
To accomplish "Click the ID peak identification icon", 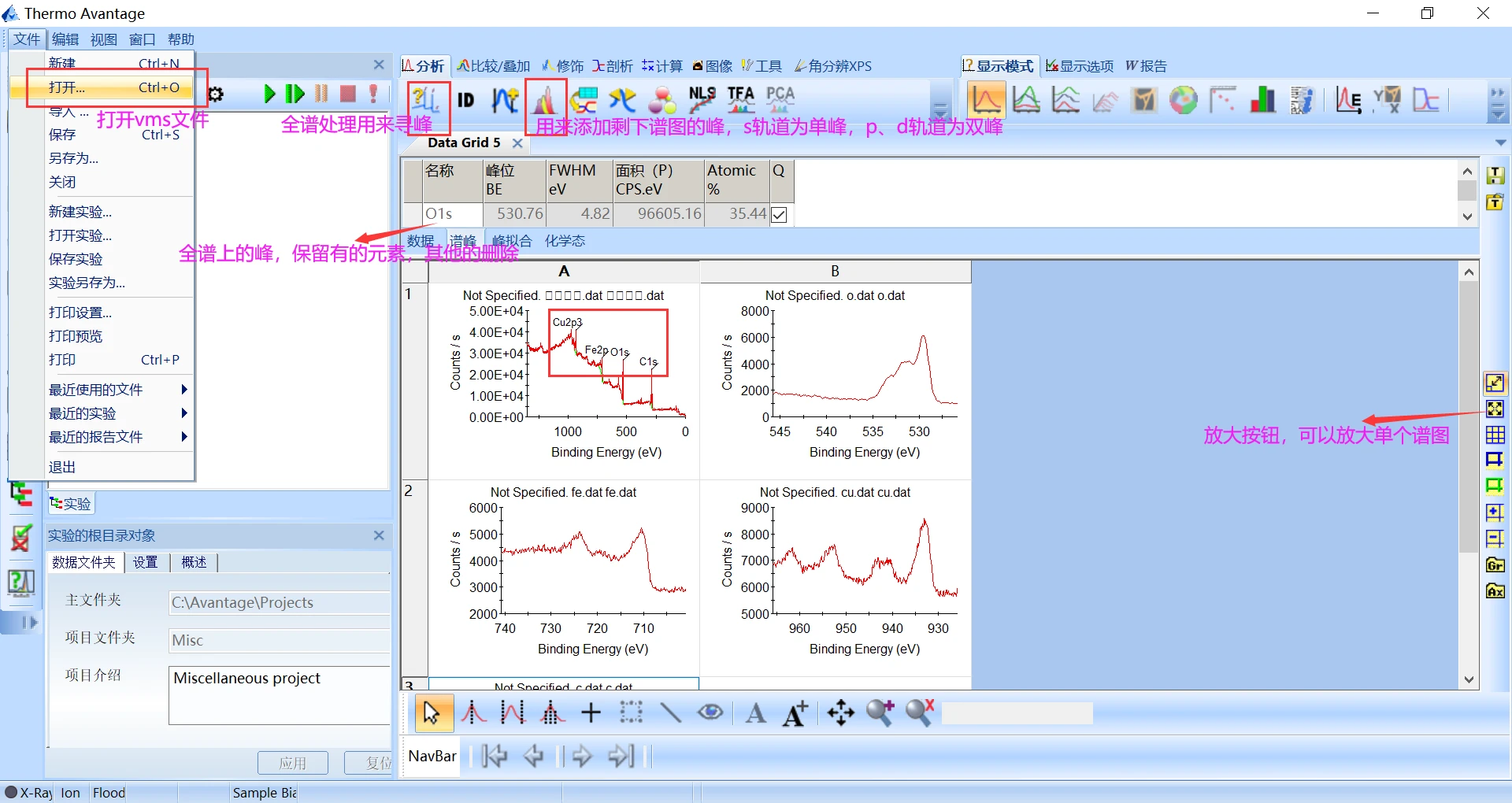I will (466, 100).
